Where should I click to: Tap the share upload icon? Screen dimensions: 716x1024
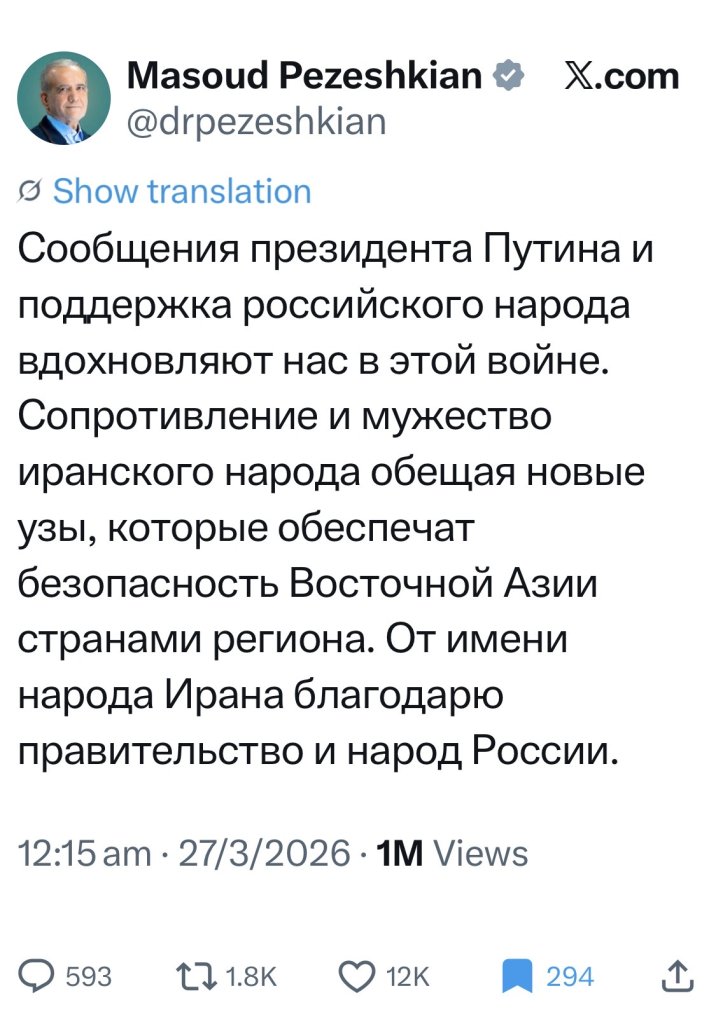coord(677,975)
